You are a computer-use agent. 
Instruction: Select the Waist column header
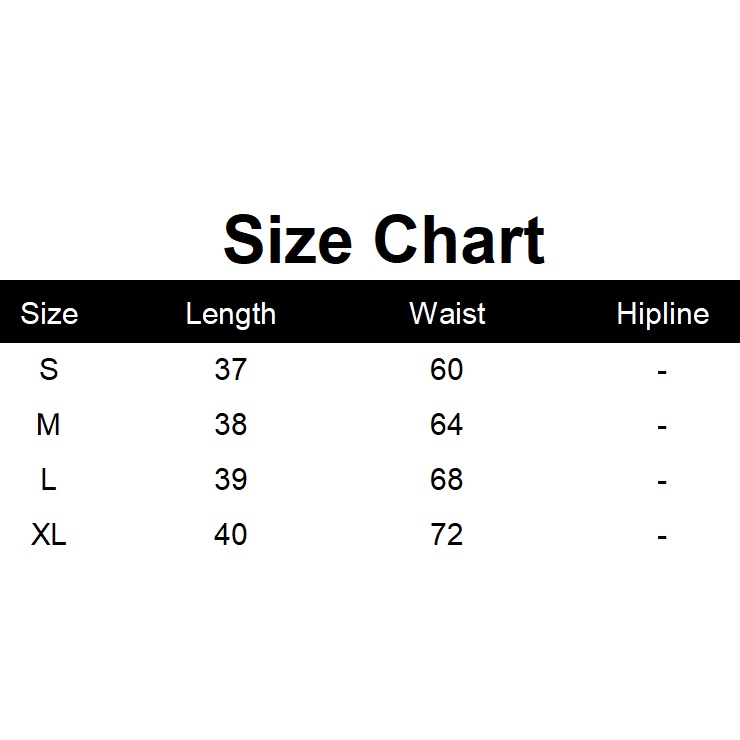click(x=447, y=314)
